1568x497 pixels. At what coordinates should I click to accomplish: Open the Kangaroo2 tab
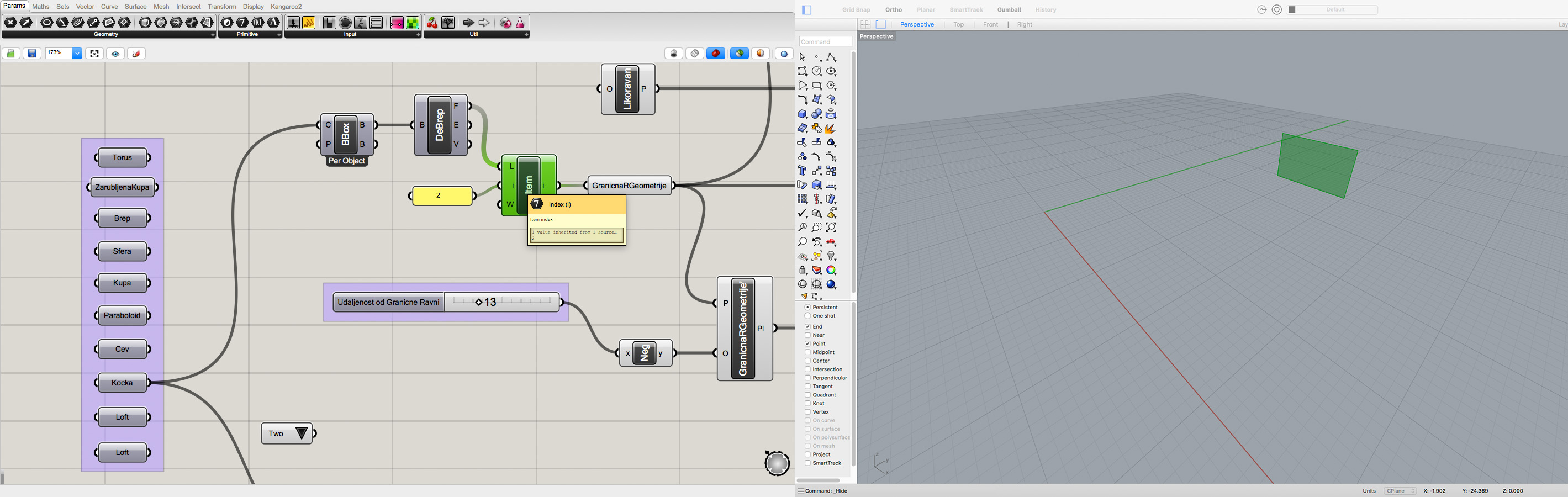286,7
